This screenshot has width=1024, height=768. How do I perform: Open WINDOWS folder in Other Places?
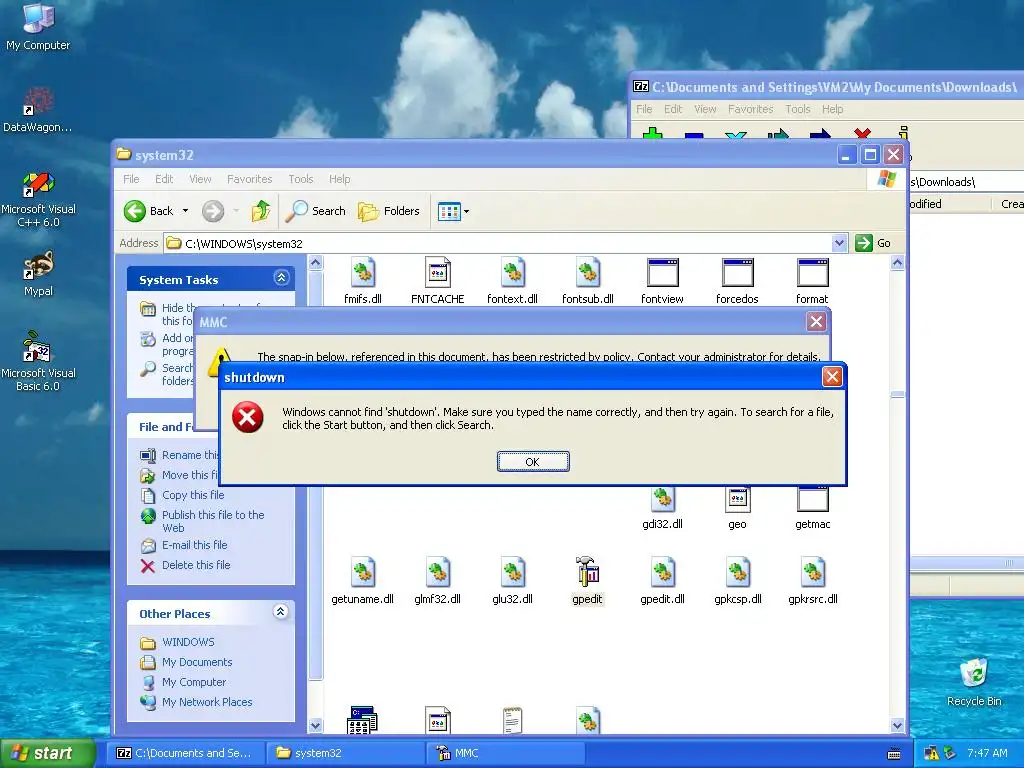pyautogui.click(x=188, y=642)
